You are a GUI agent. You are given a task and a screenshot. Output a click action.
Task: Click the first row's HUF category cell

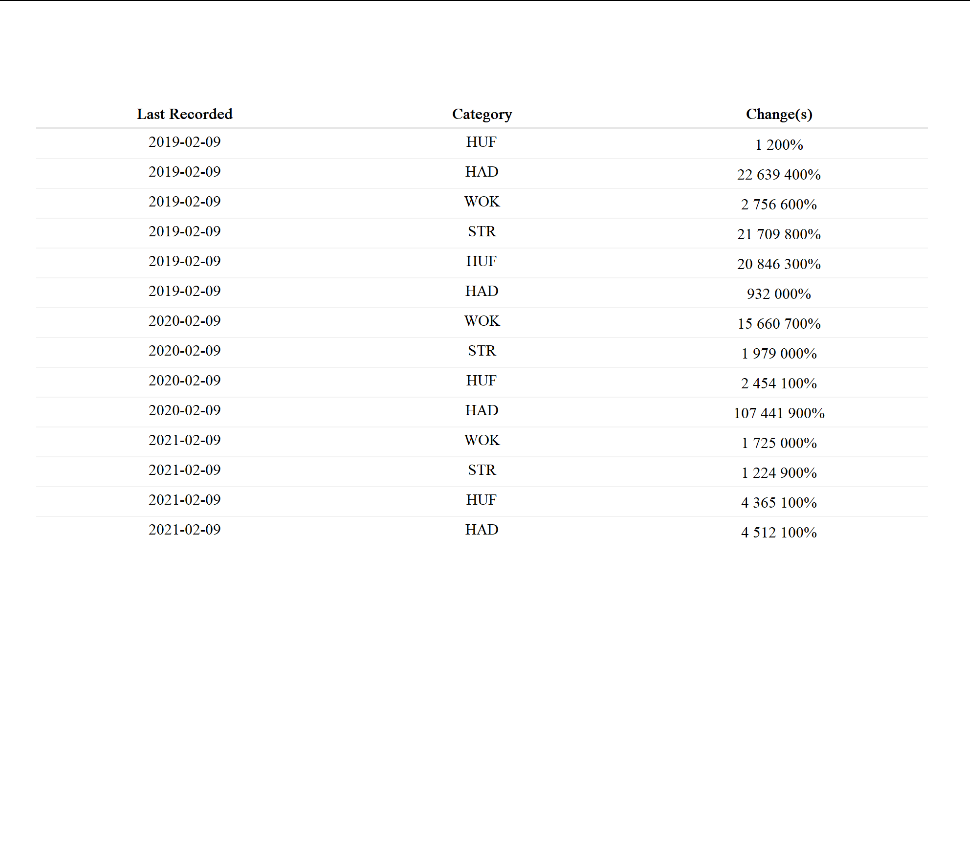[481, 142]
